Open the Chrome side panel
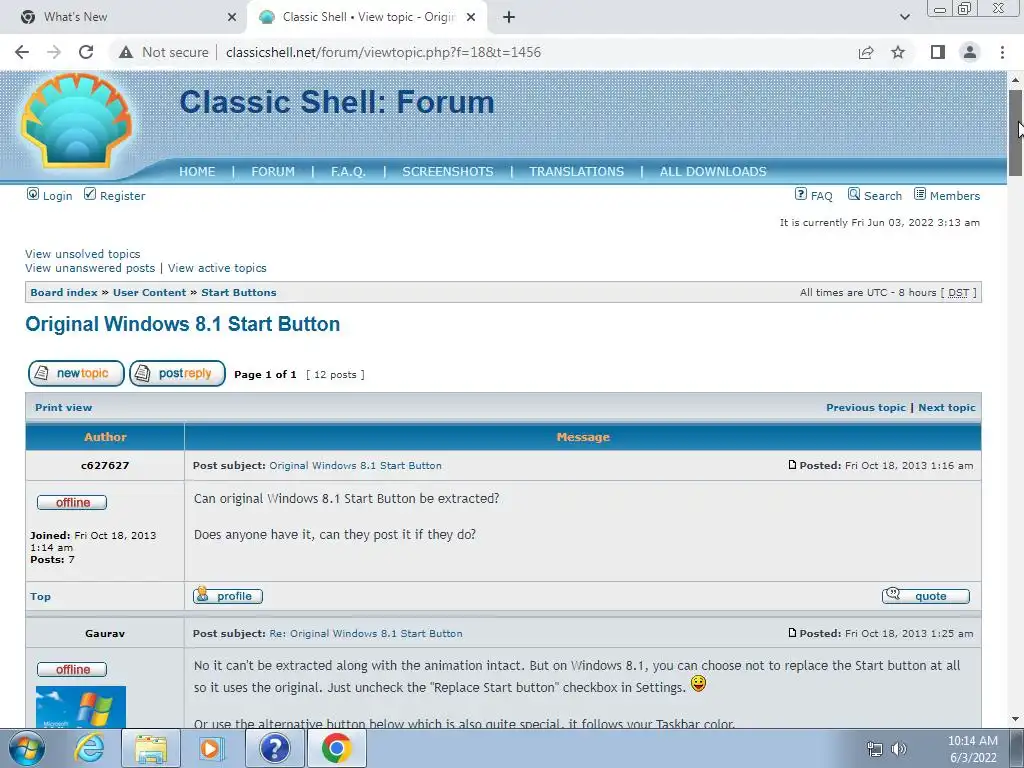 tap(938, 52)
